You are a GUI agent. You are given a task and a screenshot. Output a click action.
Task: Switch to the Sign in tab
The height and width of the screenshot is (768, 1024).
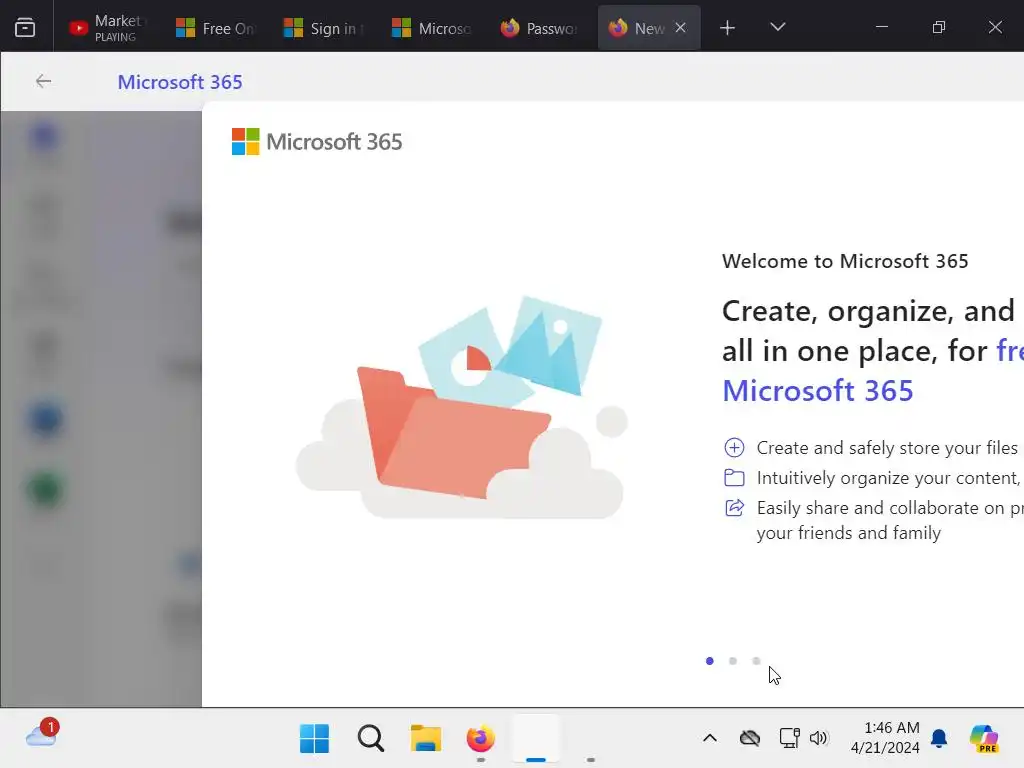[x=323, y=27]
